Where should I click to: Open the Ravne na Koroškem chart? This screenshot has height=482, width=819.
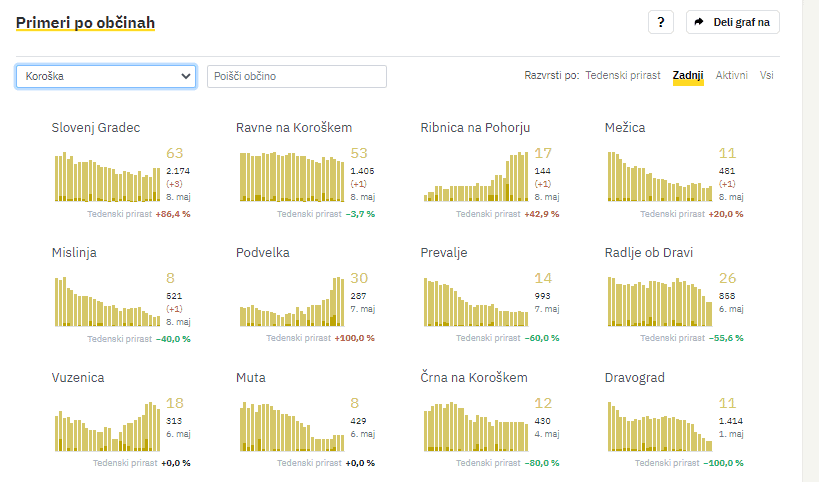point(291,177)
